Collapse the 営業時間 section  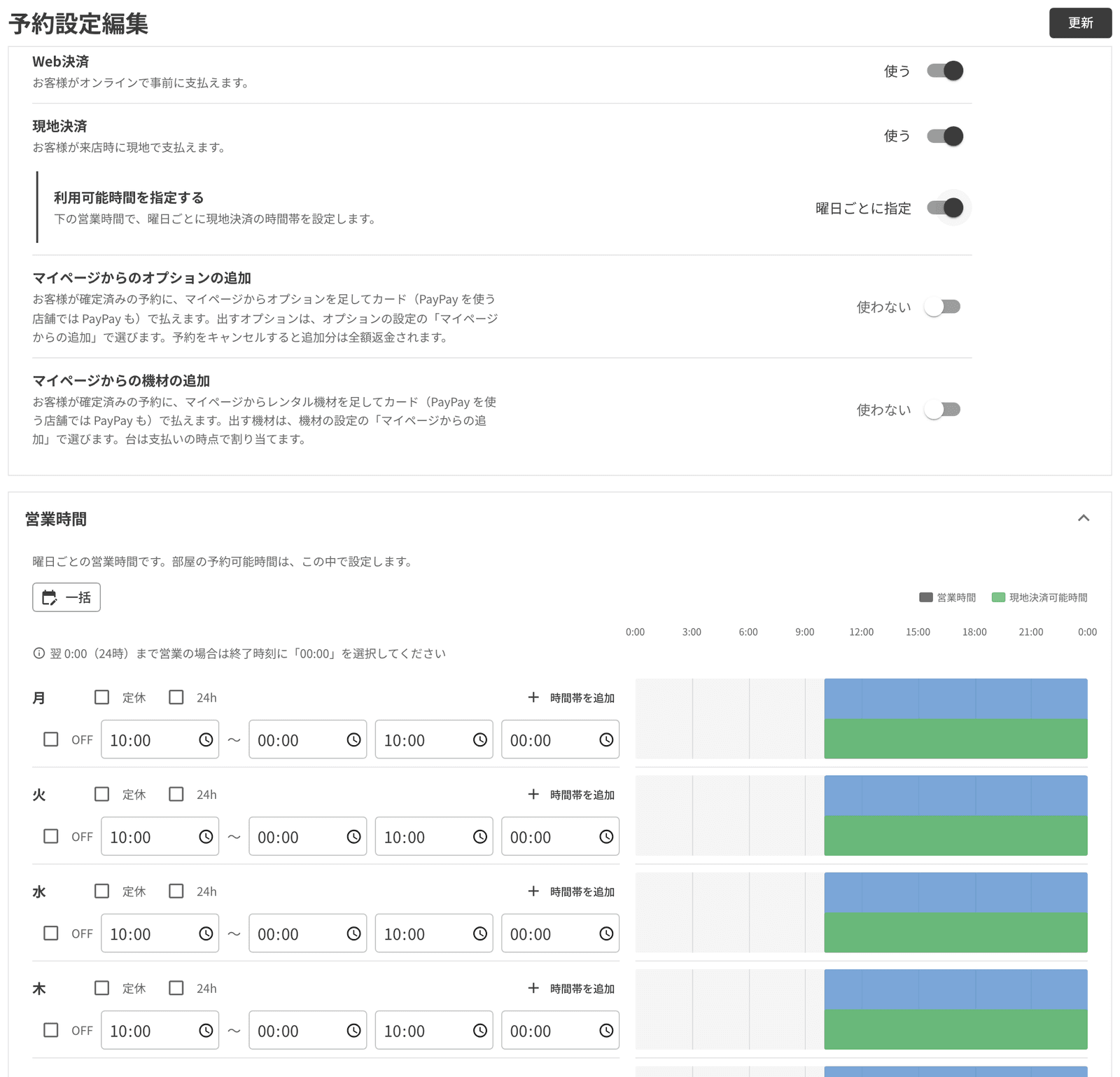1084,518
